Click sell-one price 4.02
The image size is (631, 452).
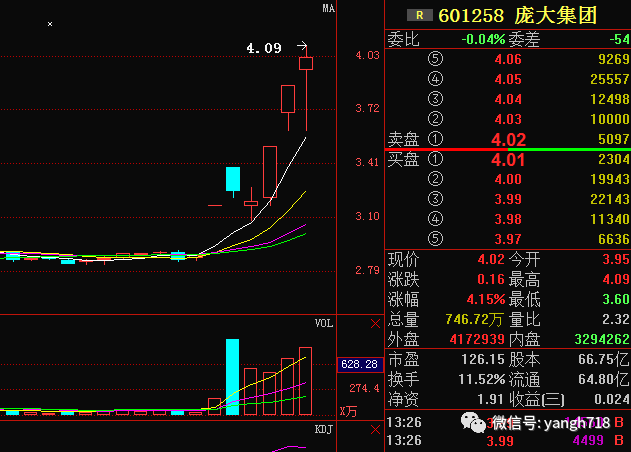pyautogui.click(x=508, y=139)
